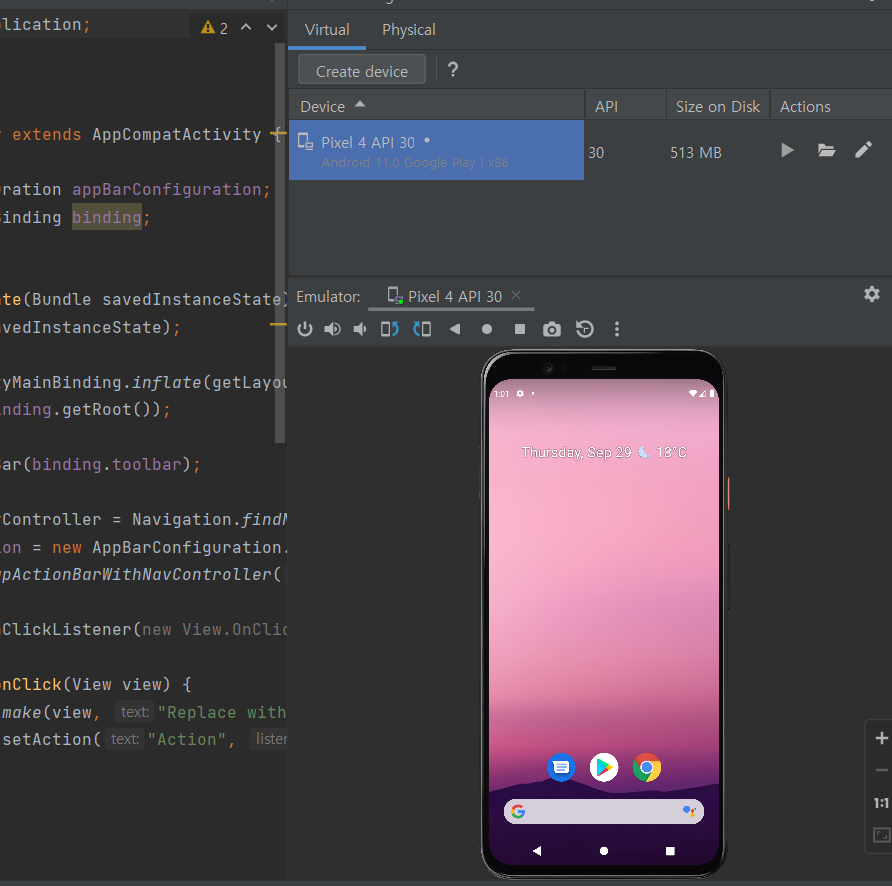
Task: Click the highlighted binding variable in code
Action: coord(106,217)
